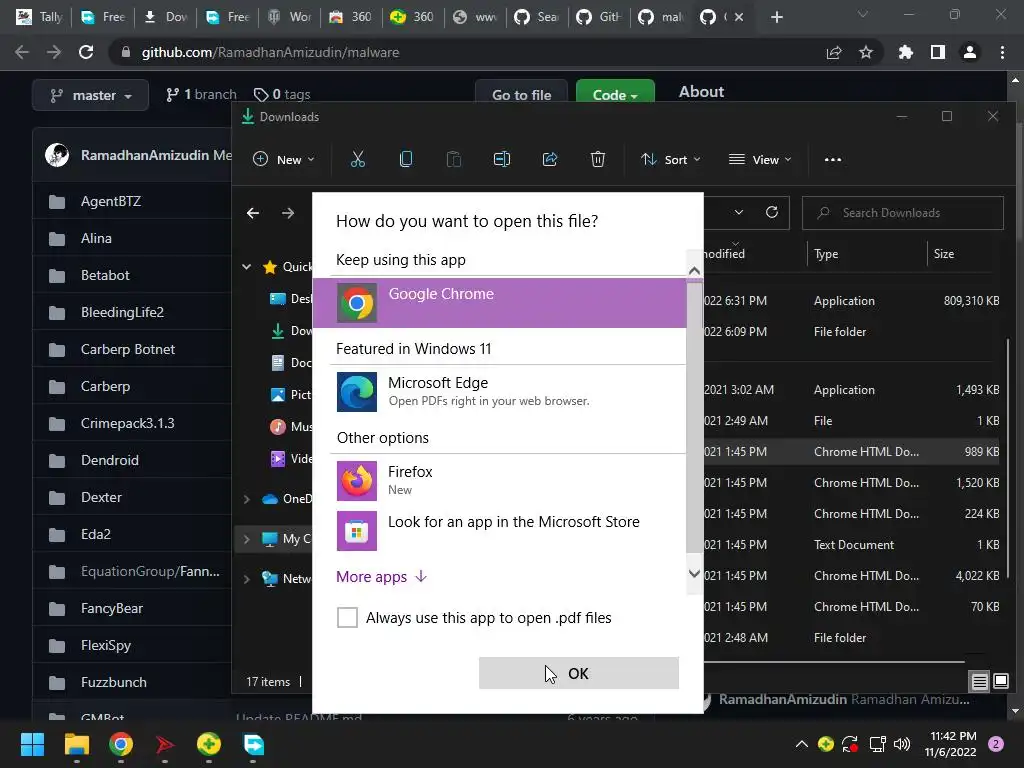Go back to the previous Chrome page
This screenshot has height=768, width=1024.
(x=22, y=52)
